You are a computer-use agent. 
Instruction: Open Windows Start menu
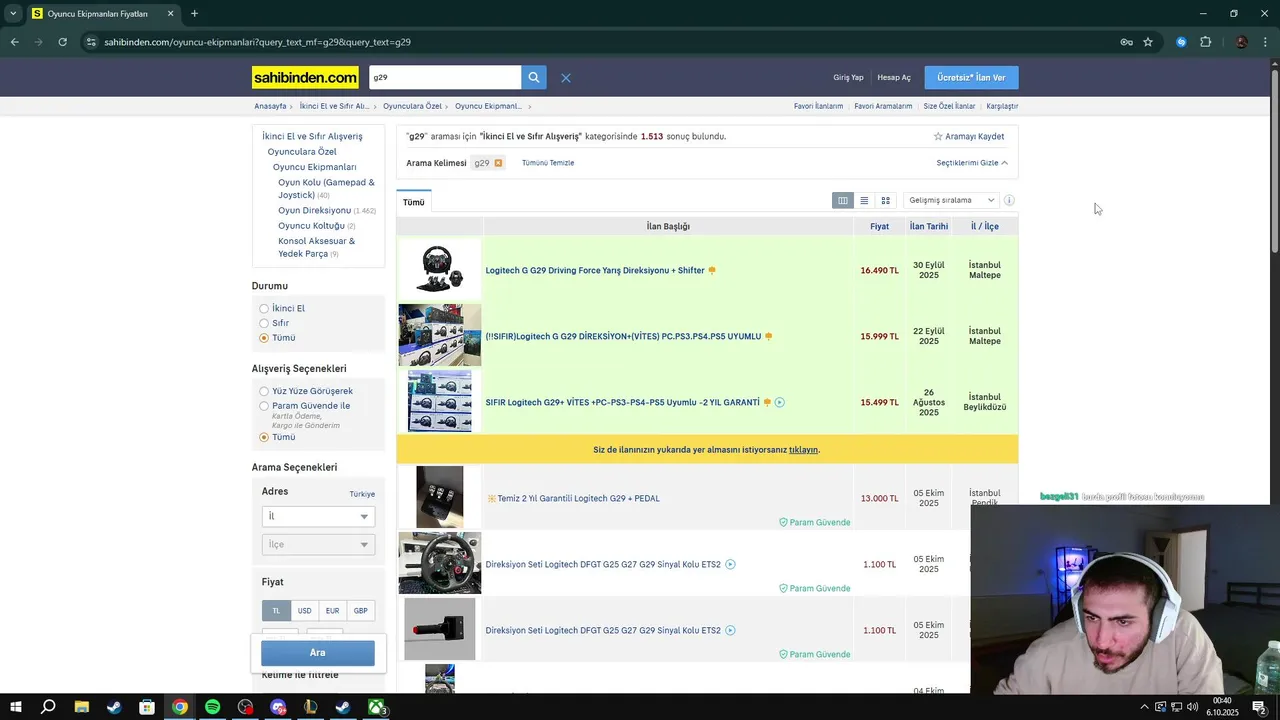pyautogui.click(x=16, y=707)
